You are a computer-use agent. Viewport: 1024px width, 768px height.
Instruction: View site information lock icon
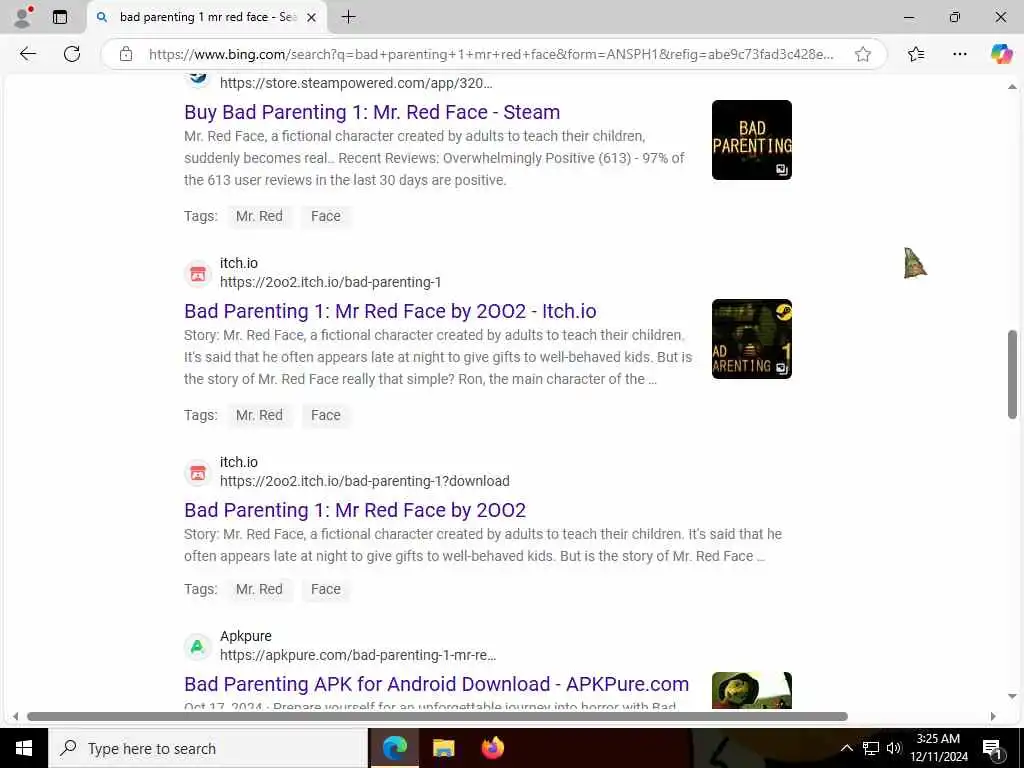point(126,54)
